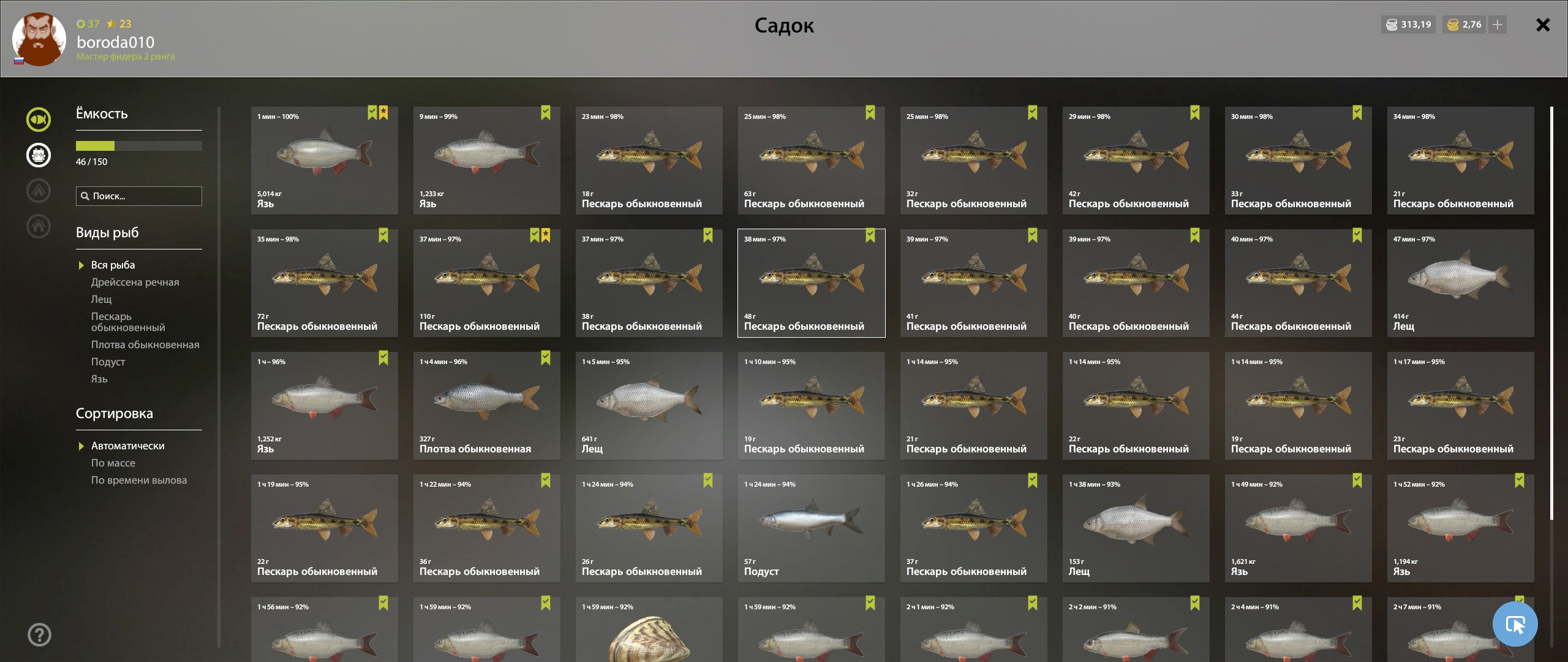1568x662 pixels.
Task: Toggle bookmark flag on 1,233 кг Язь
Action: (x=546, y=113)
